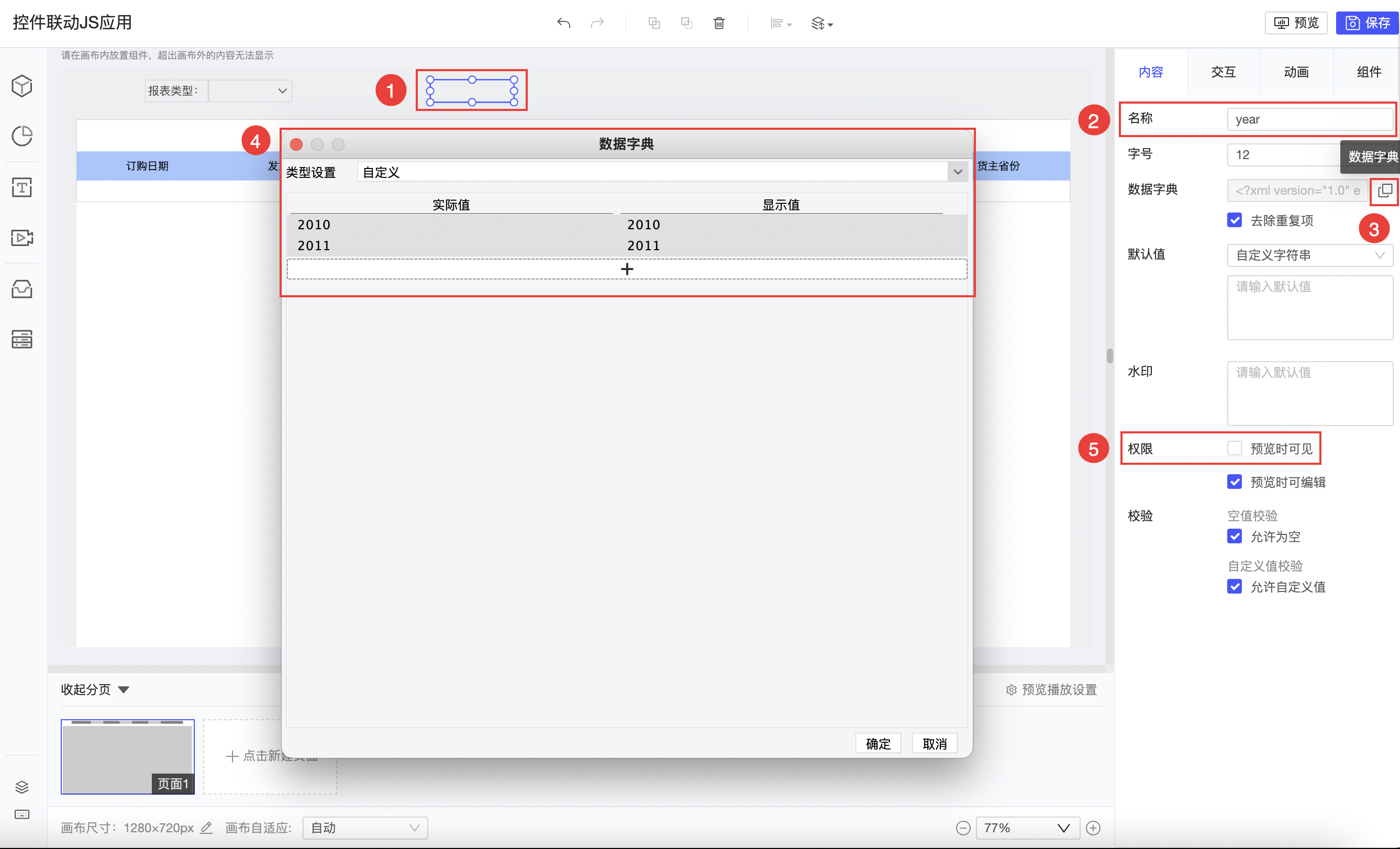Expand the 类型设置 自定义 dropdown
The image size is (1400, 849).
coord(958,172)
